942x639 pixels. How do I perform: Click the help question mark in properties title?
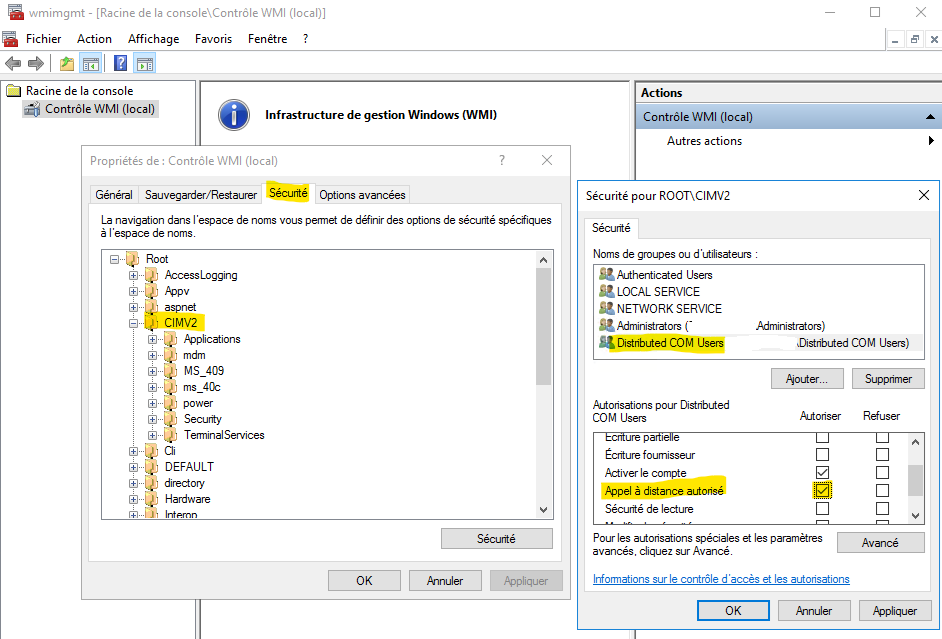coord(502,160)
